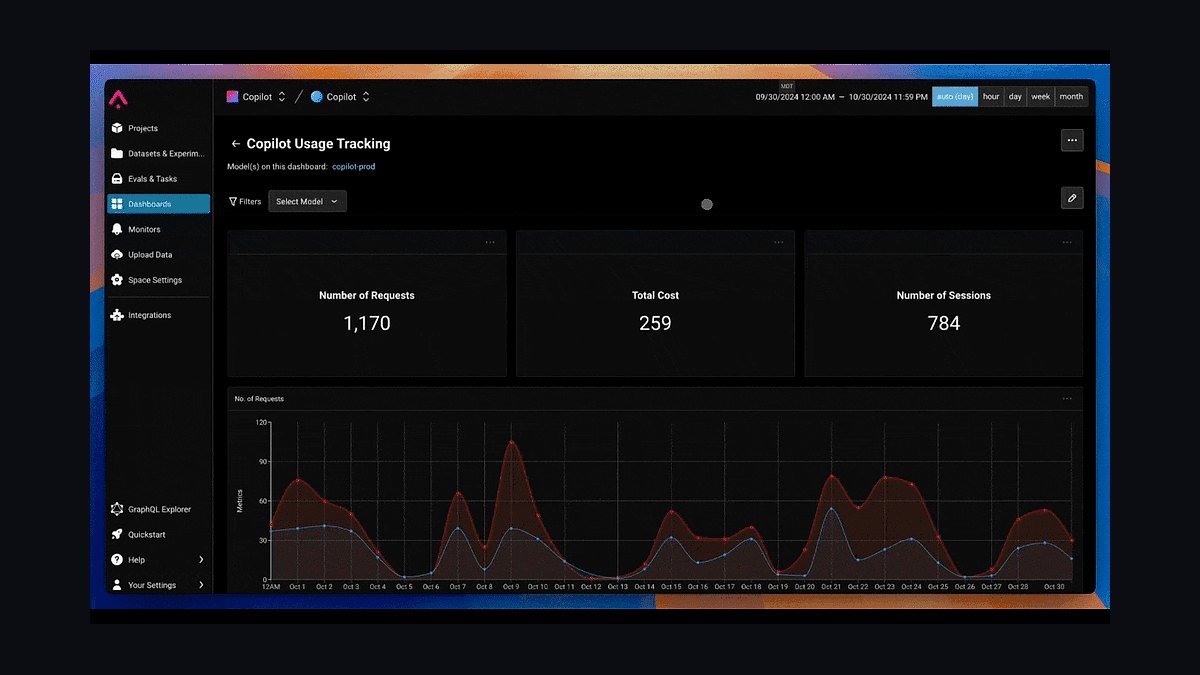
Task: Click the MDT timezone badge
Action: 787,87
